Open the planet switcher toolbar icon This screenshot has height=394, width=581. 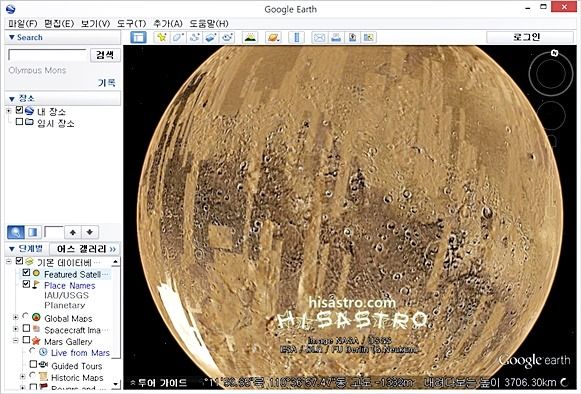point(273,37)
